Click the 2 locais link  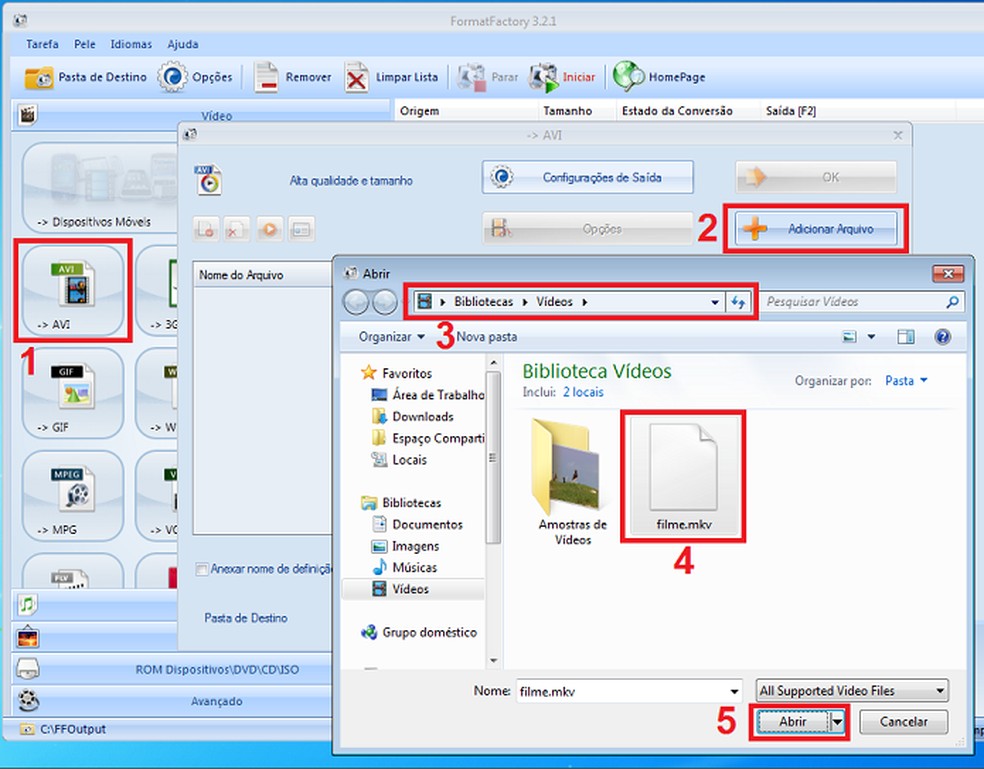pos(583,392)
